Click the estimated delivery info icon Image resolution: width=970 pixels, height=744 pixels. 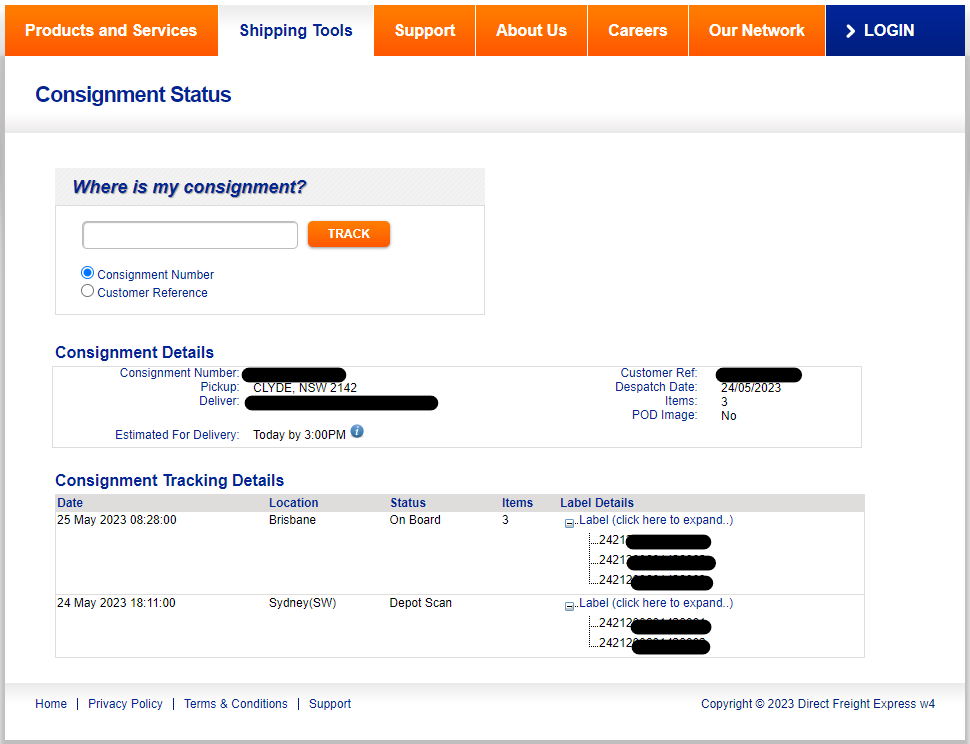tap(357, 432)
